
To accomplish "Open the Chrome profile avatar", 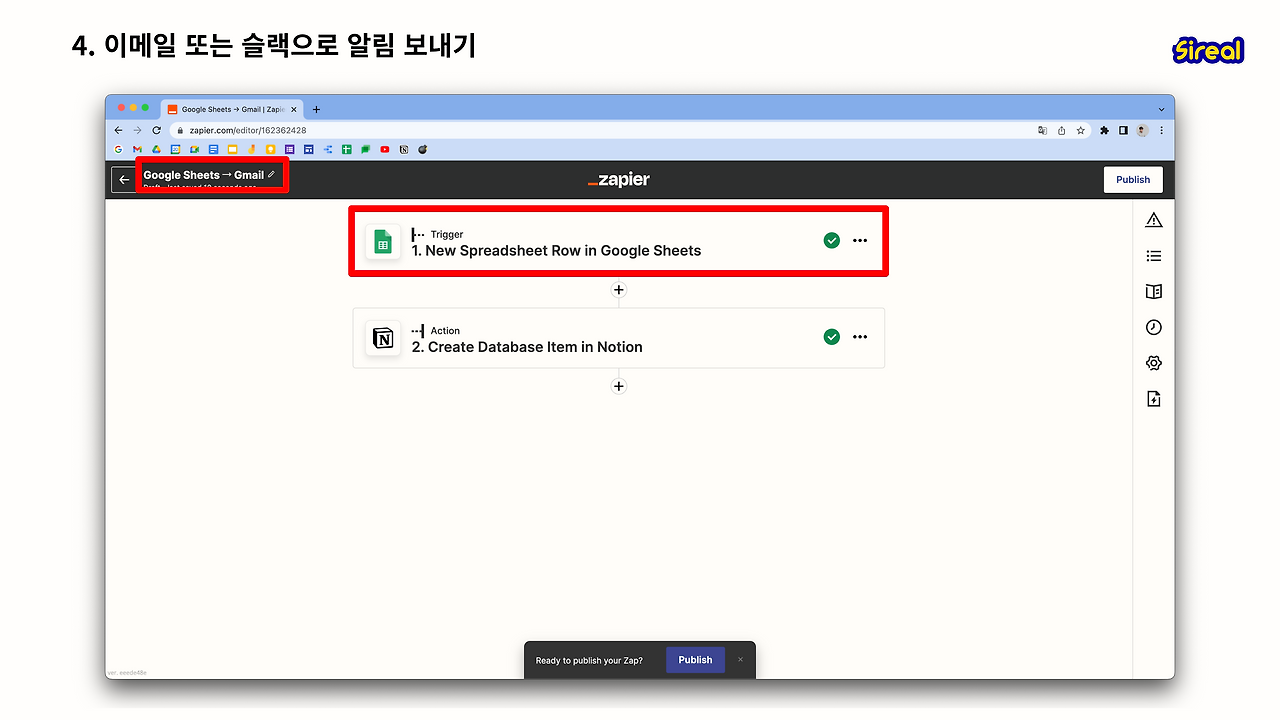I will 1143,130.
